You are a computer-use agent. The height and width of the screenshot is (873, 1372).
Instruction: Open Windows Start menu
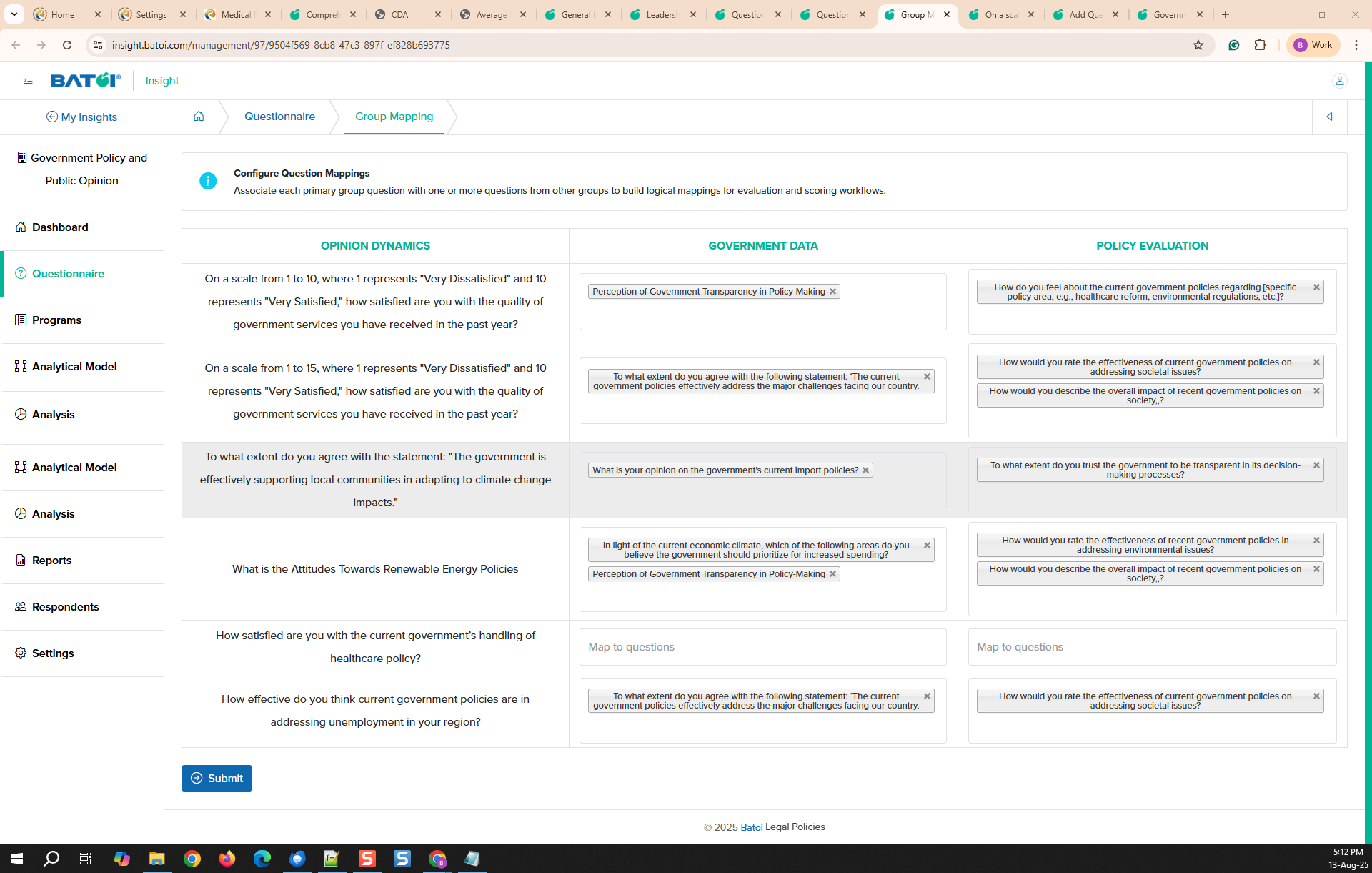coord(17,859)
